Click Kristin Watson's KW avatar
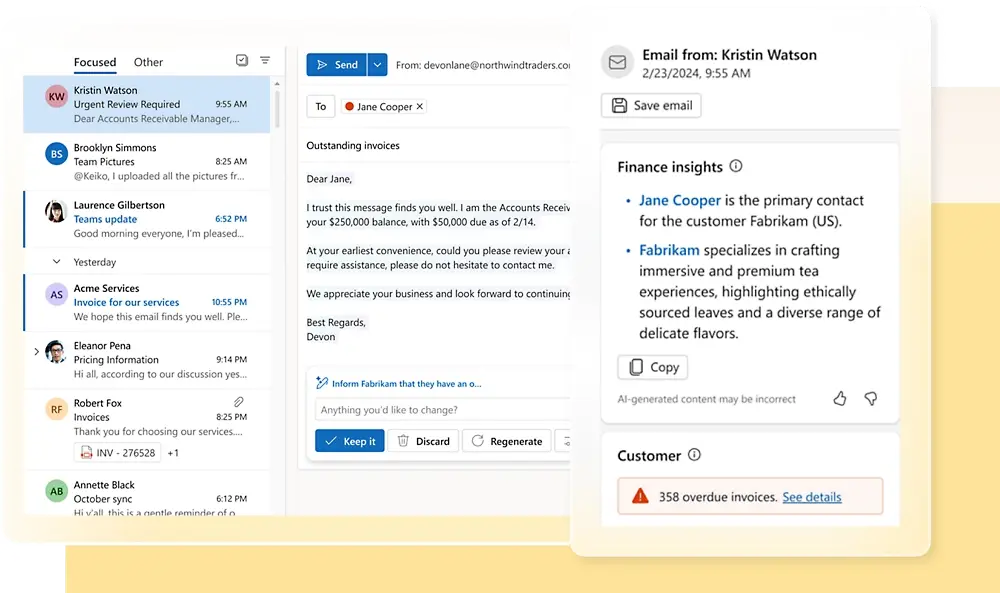1000x593 pixels. pyautogui.click(x=56, y=96)
